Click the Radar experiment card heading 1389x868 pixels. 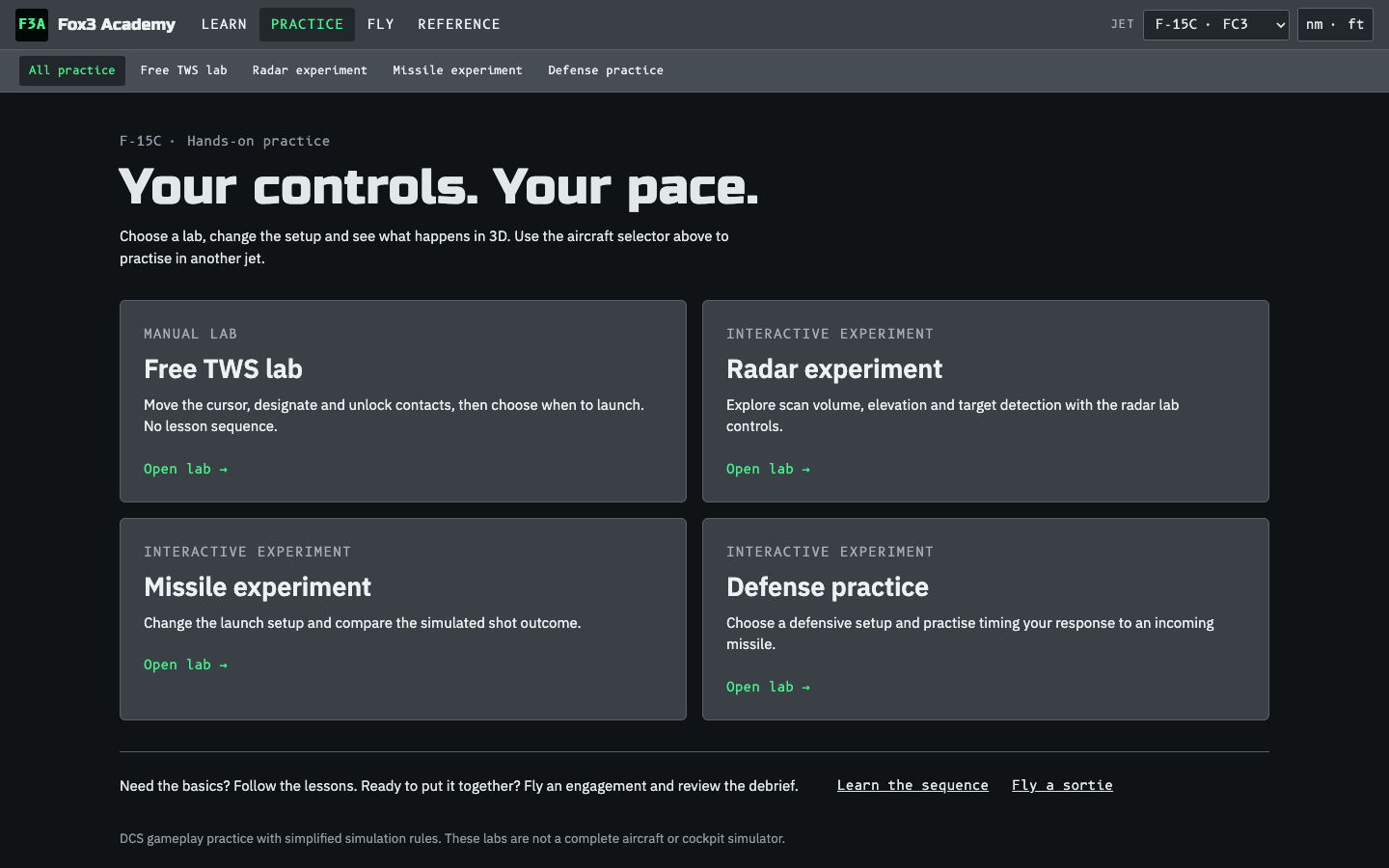(x=834, y=369)
